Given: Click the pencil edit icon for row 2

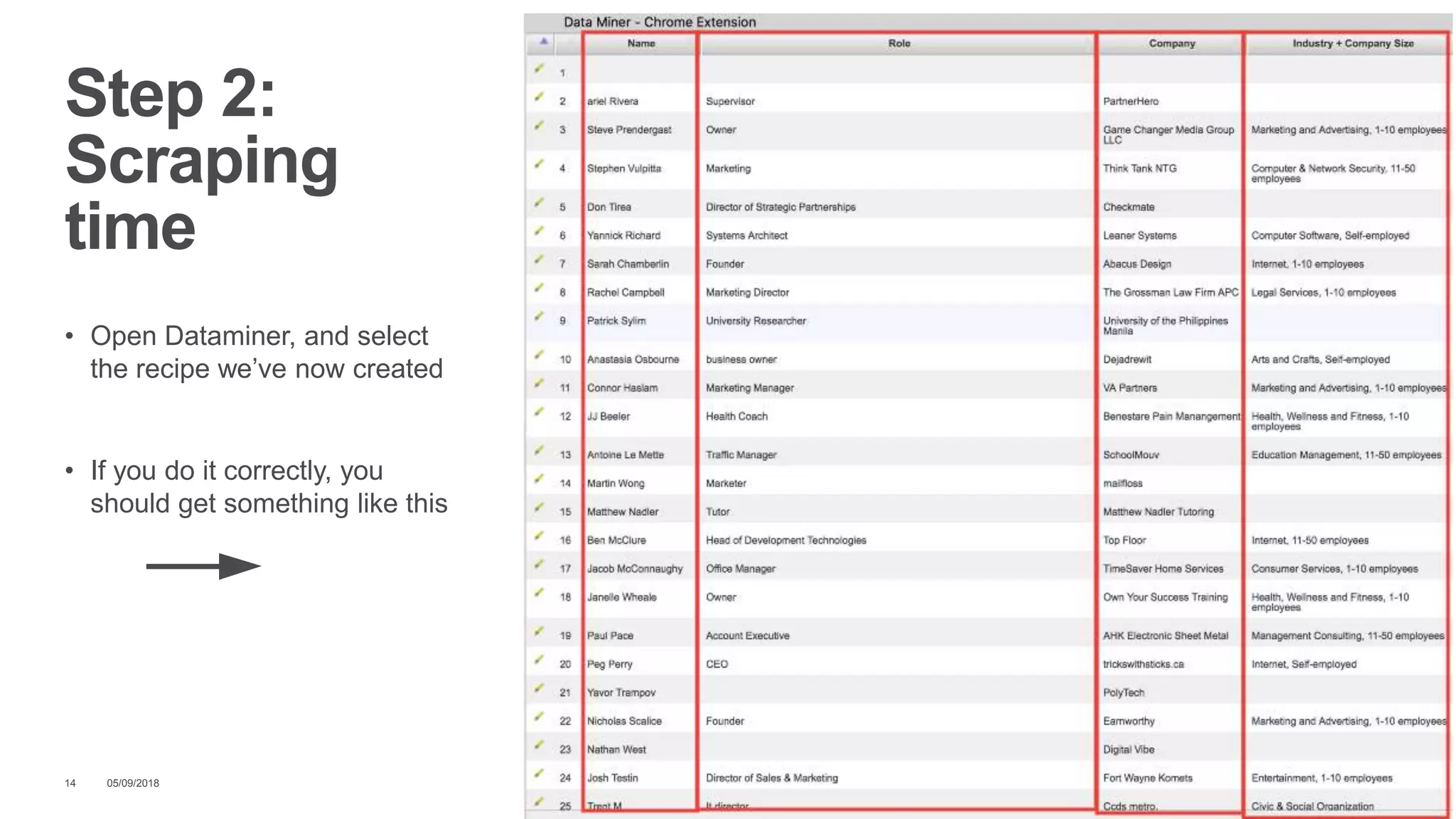Looking at the screenshot, I should [540, 97].
